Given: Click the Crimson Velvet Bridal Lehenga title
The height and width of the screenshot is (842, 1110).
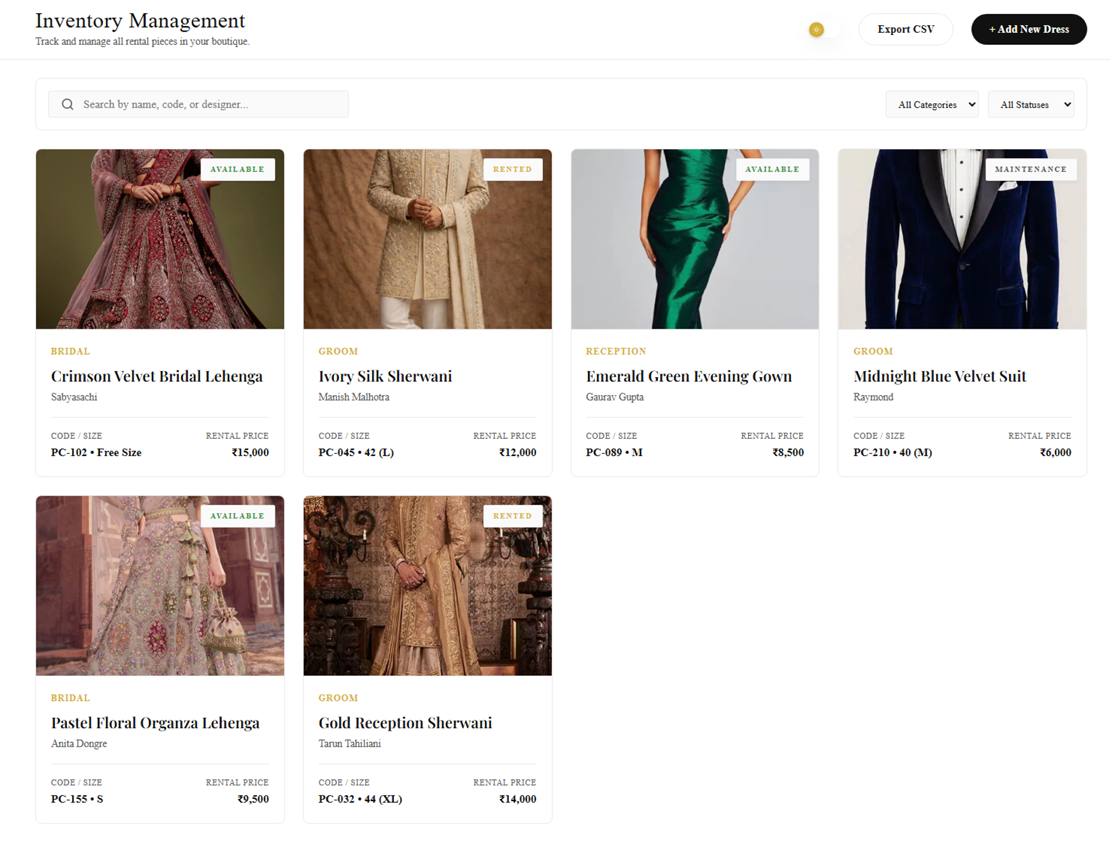Looking at the screenshot, I should [156, 376].
